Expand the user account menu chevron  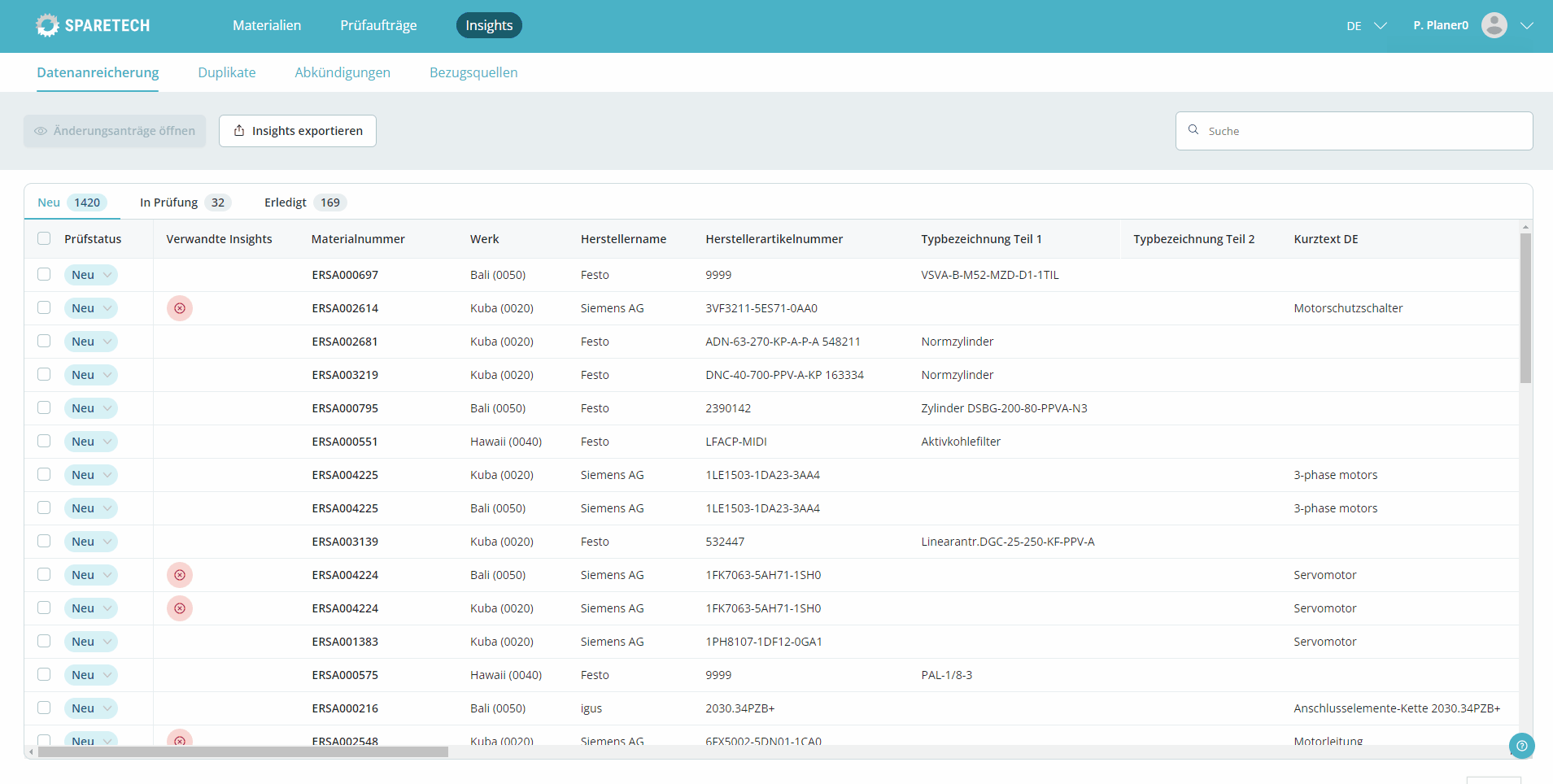pos(1527,26)
